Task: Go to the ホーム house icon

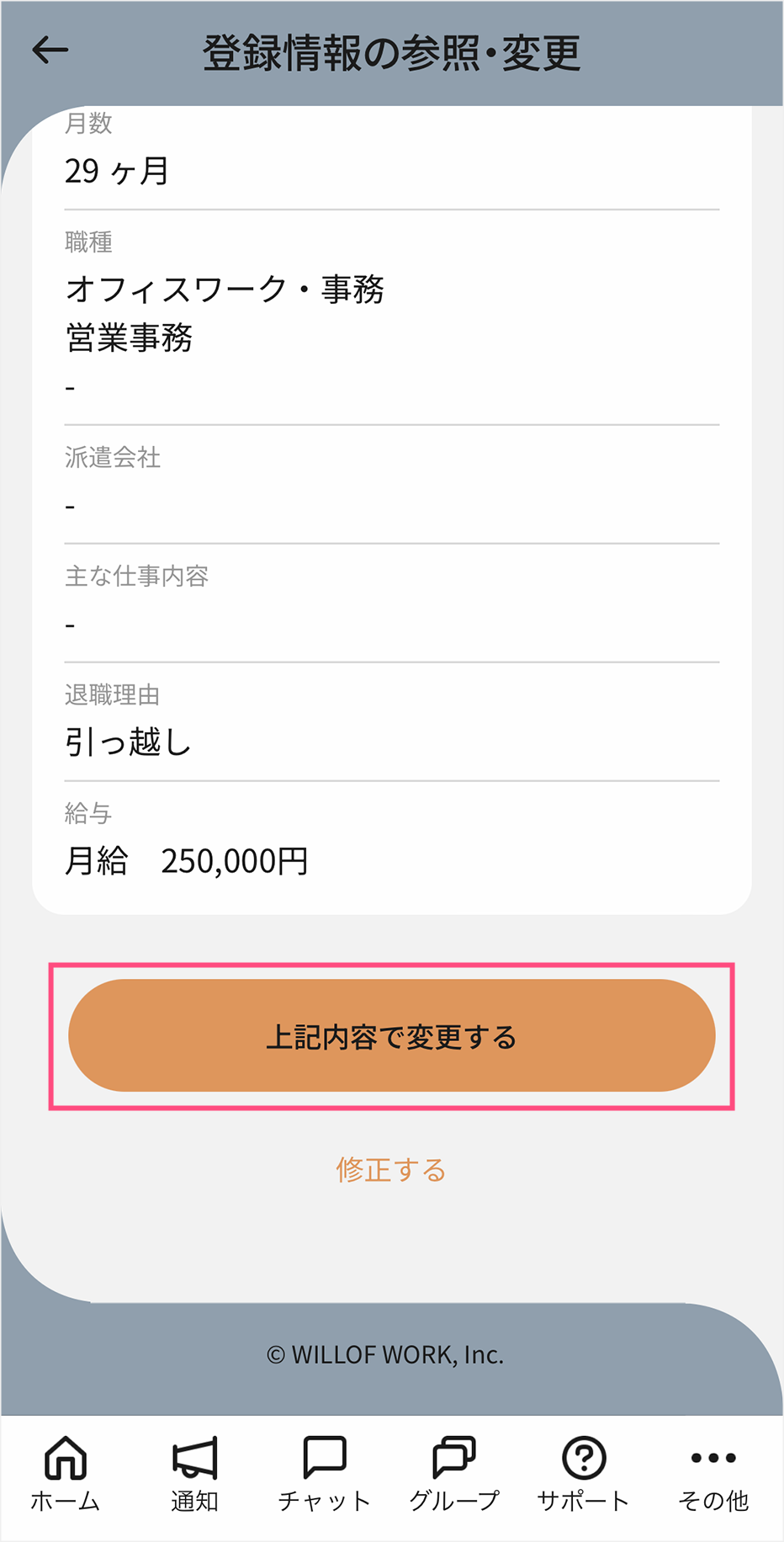Action: coord(66,1458)
